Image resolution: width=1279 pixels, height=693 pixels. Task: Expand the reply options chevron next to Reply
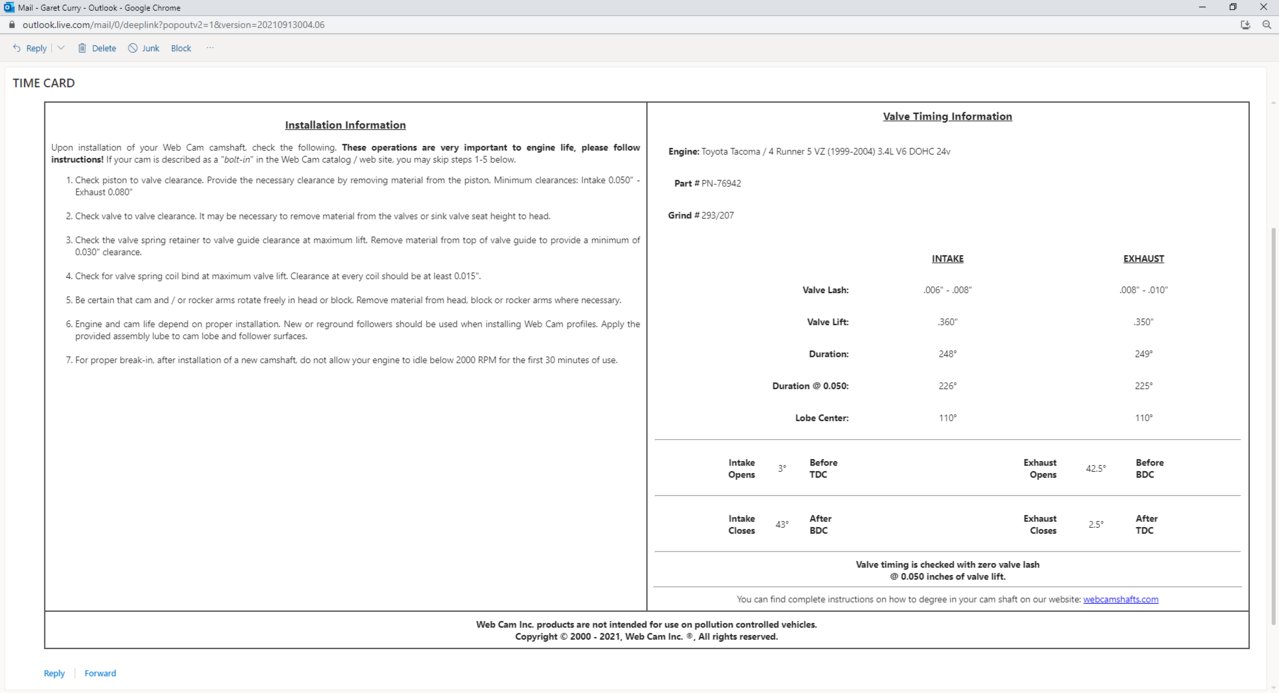60,48
